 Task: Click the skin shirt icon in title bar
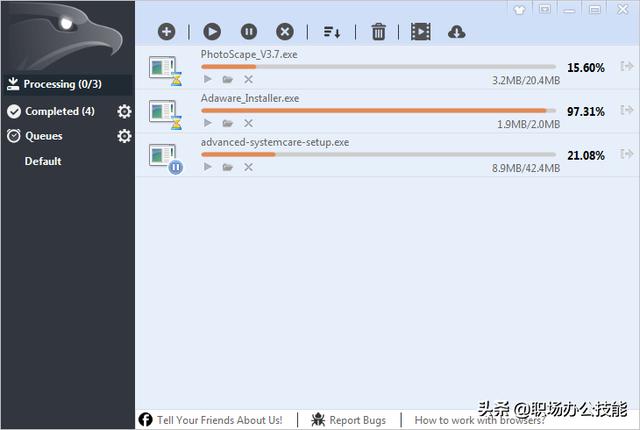tap(520, 9)
